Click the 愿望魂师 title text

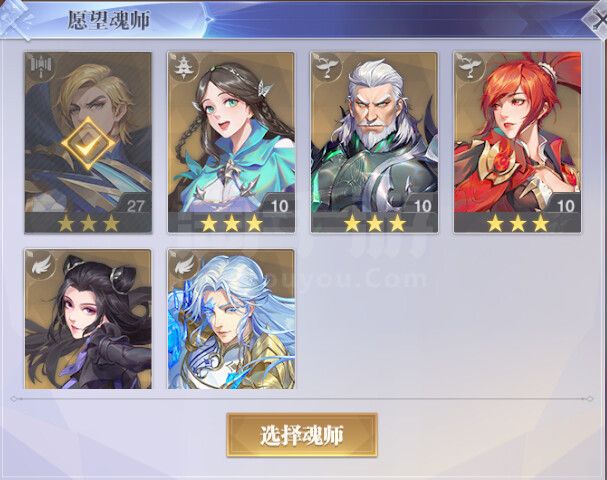[109, 20]
